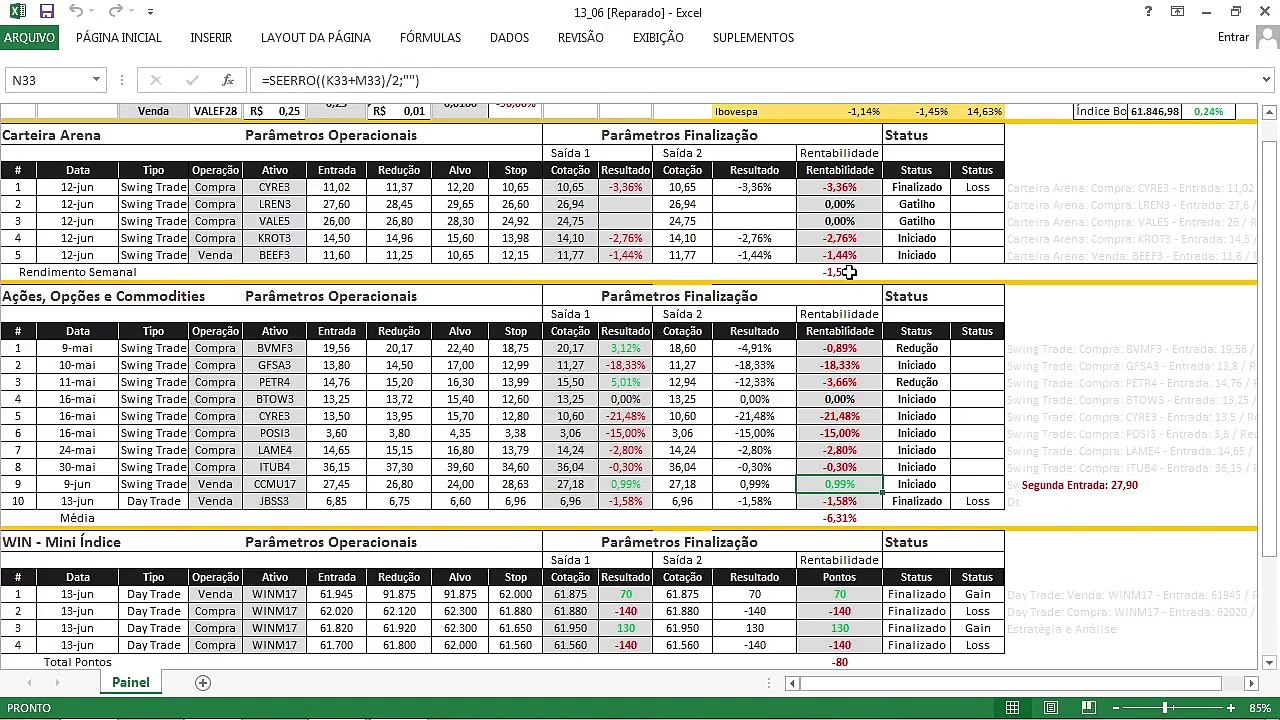Screen dimensions: 1280x720
Task: Click the Segunda Entrada: 27,90 note
Action: [1079, 485]
